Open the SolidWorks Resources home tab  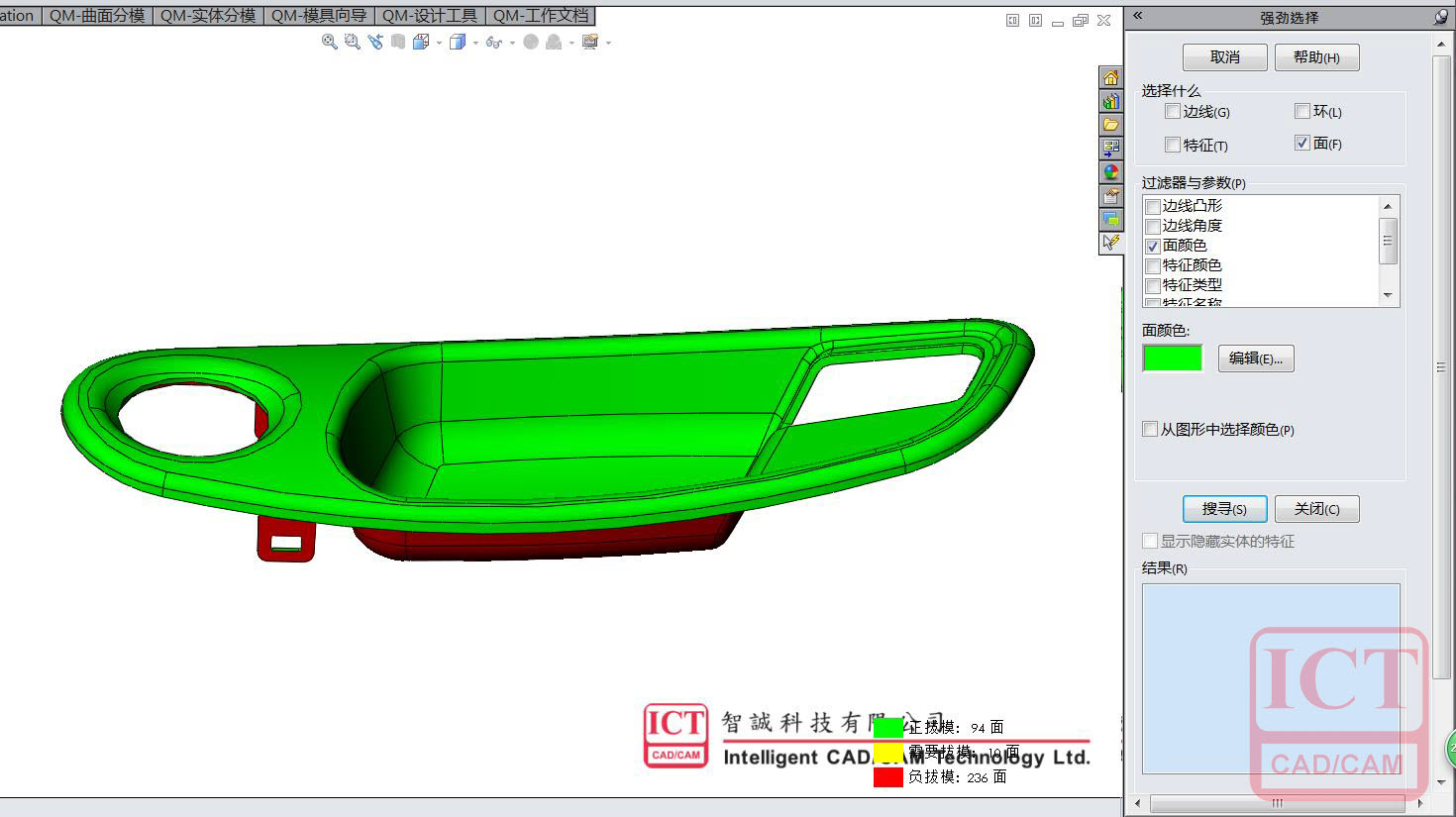click(x=1110, y=77)
